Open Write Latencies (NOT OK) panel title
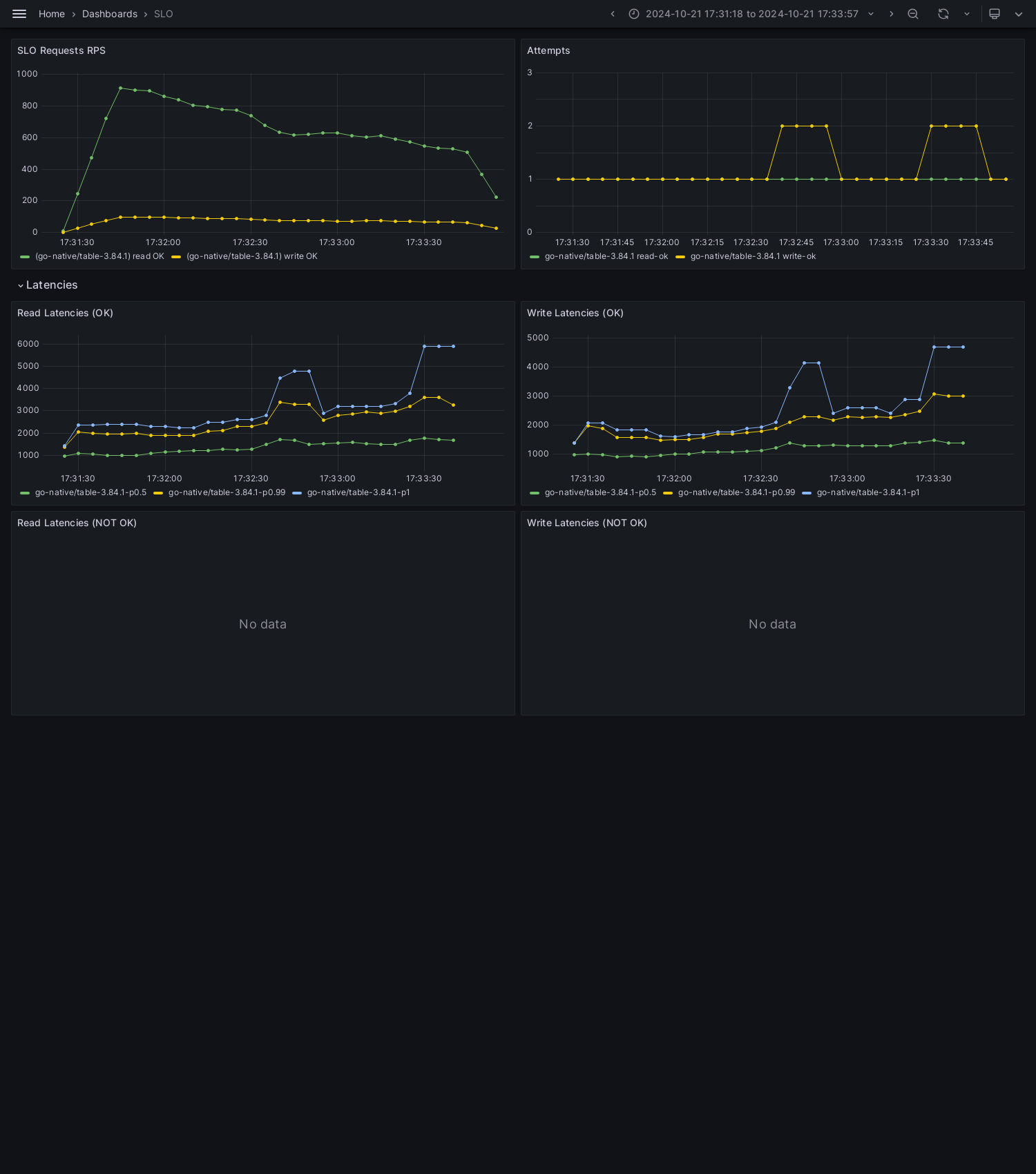This screenshot has width=1036, height=1174. (586, 523)
